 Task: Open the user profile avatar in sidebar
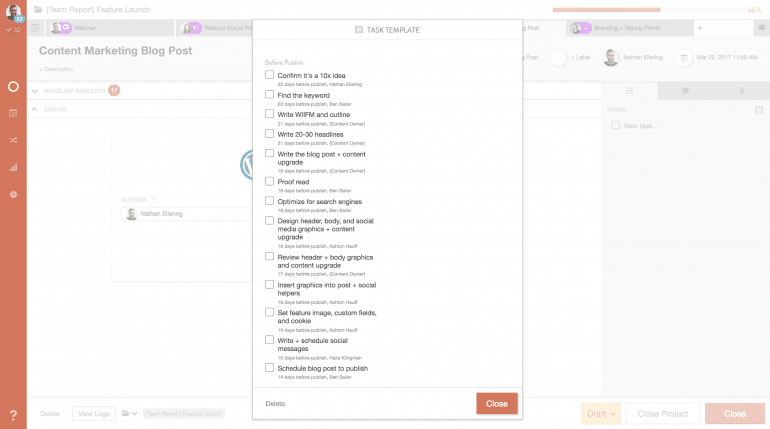click(13, 13)
